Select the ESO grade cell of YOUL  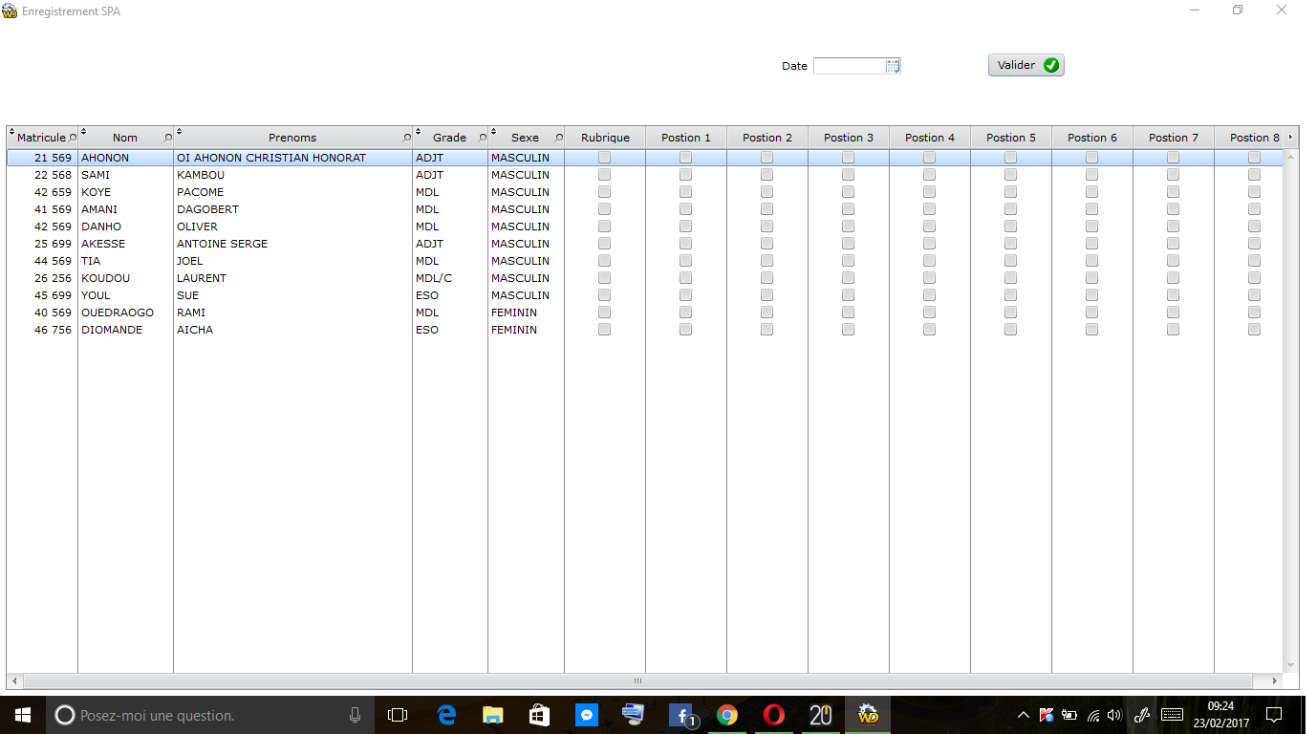coord(450,295)
